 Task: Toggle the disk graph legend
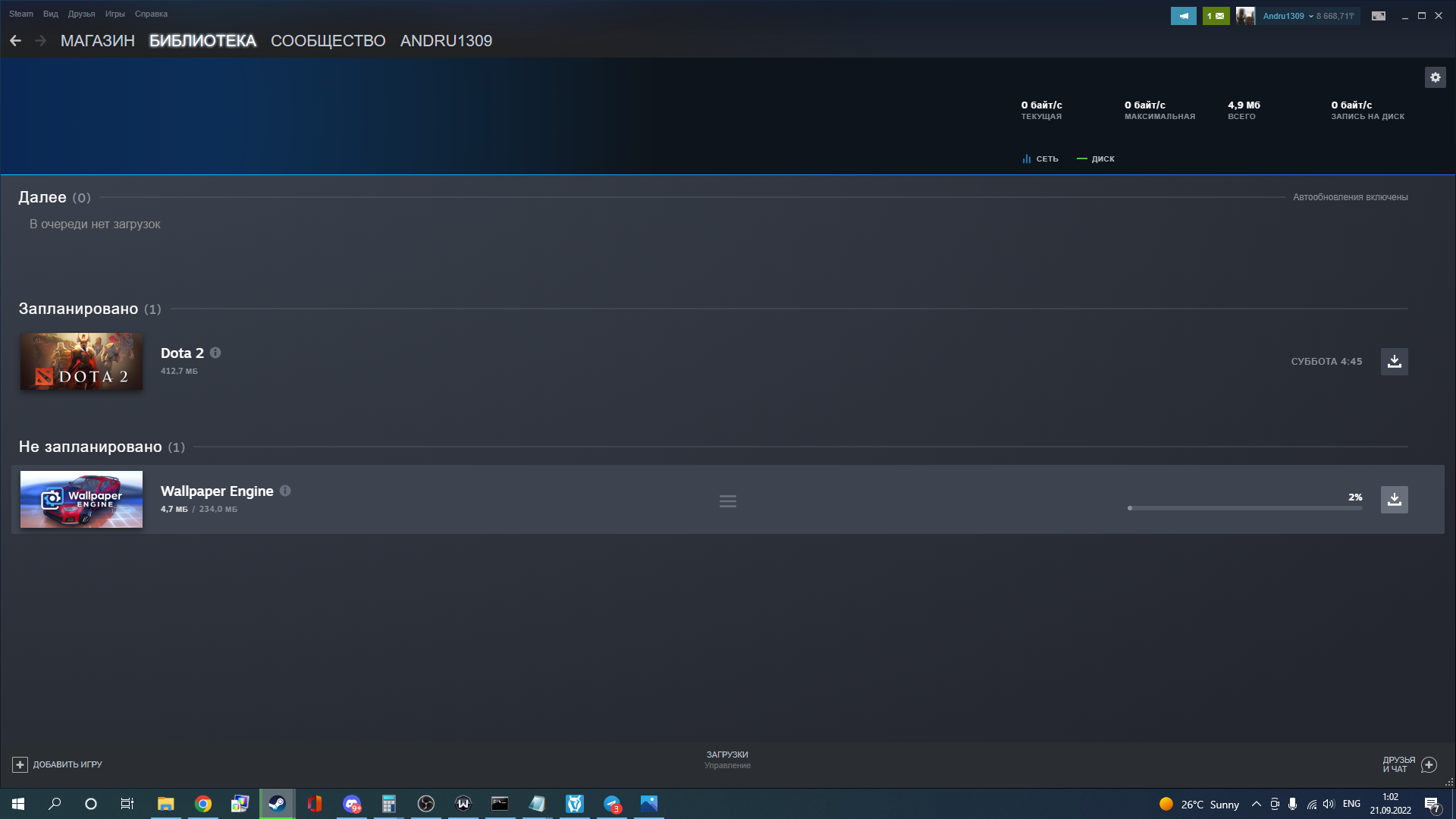(x=1096, y=159)
